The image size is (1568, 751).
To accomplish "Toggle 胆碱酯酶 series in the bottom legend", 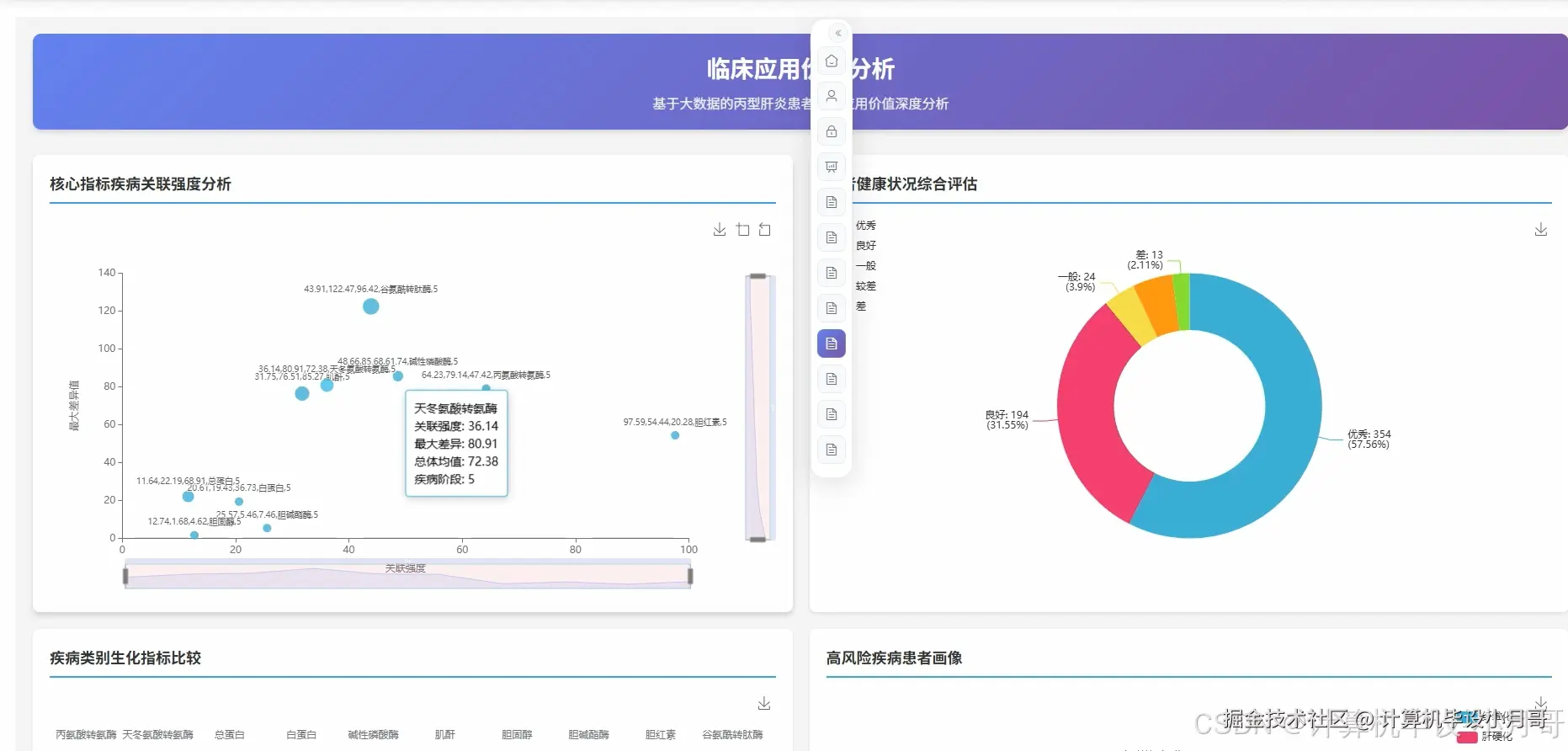I will pos(588,735).
